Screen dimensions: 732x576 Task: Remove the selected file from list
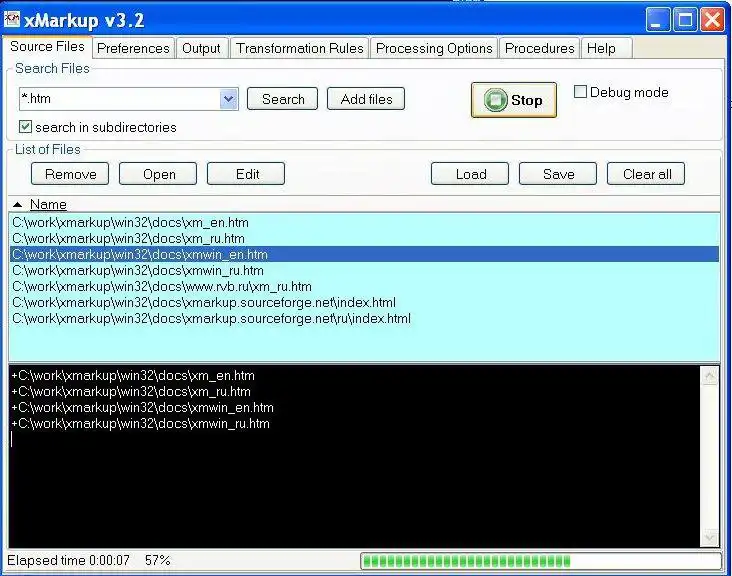pos(70,174)
